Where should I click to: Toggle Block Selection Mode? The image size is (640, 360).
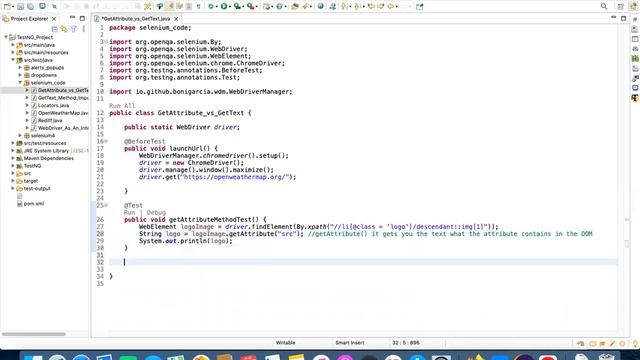(x=189, y=7)
